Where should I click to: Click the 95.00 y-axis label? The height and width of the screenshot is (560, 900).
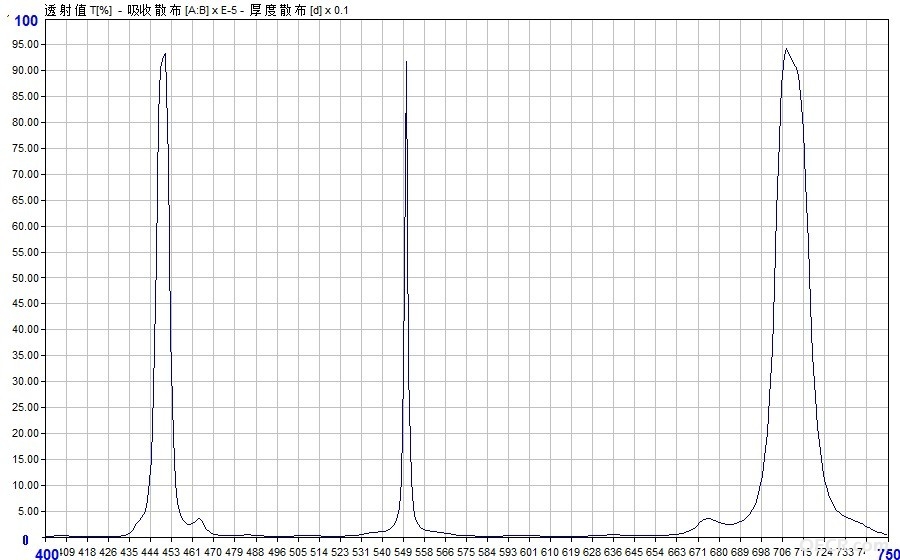click(25, 45)
